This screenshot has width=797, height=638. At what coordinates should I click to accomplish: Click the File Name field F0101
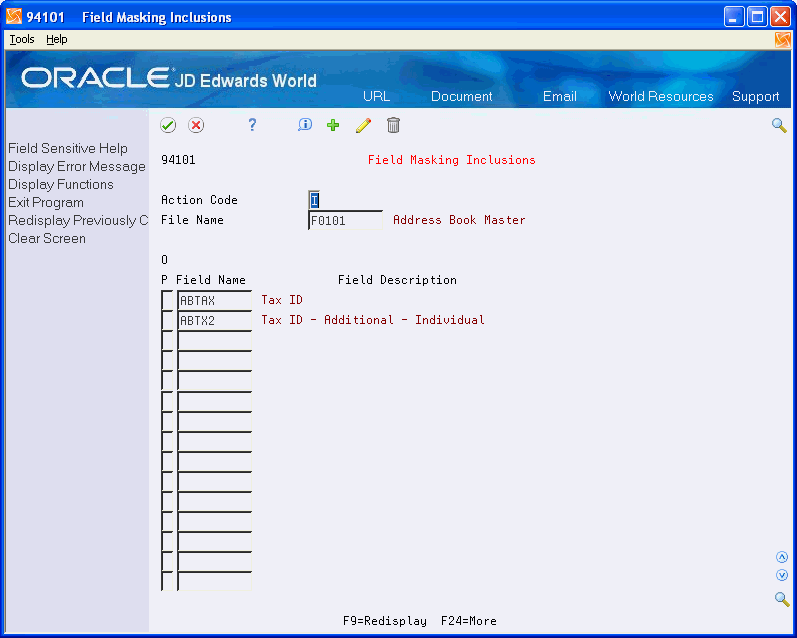pos(345,220)
